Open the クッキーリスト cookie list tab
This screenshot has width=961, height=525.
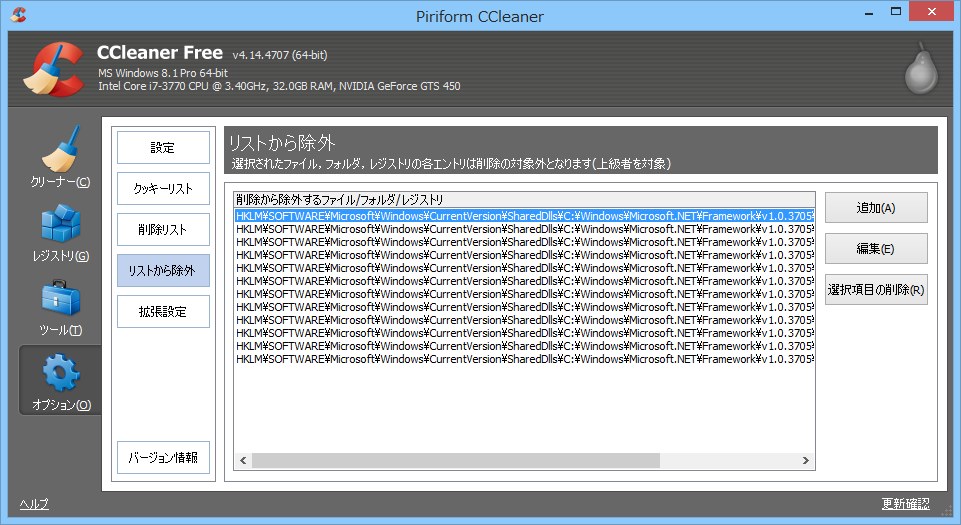163,189
